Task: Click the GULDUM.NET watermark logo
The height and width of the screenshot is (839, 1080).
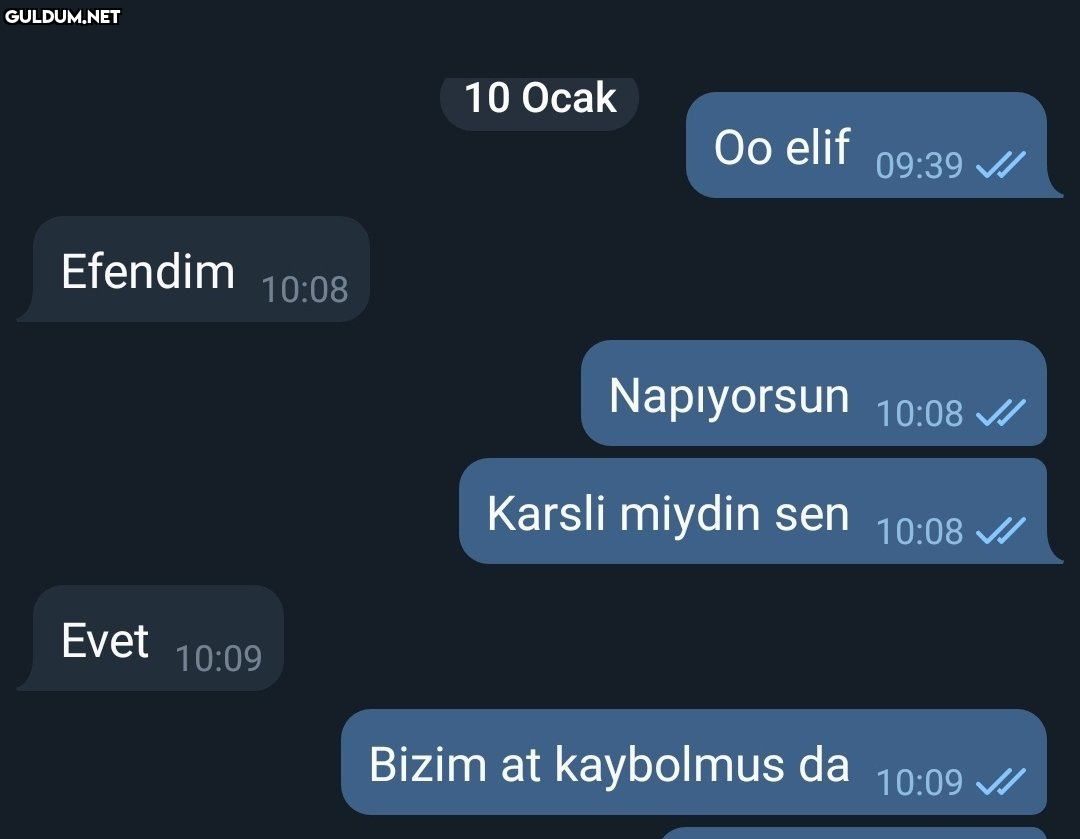Action: click(x=63, y=17)
